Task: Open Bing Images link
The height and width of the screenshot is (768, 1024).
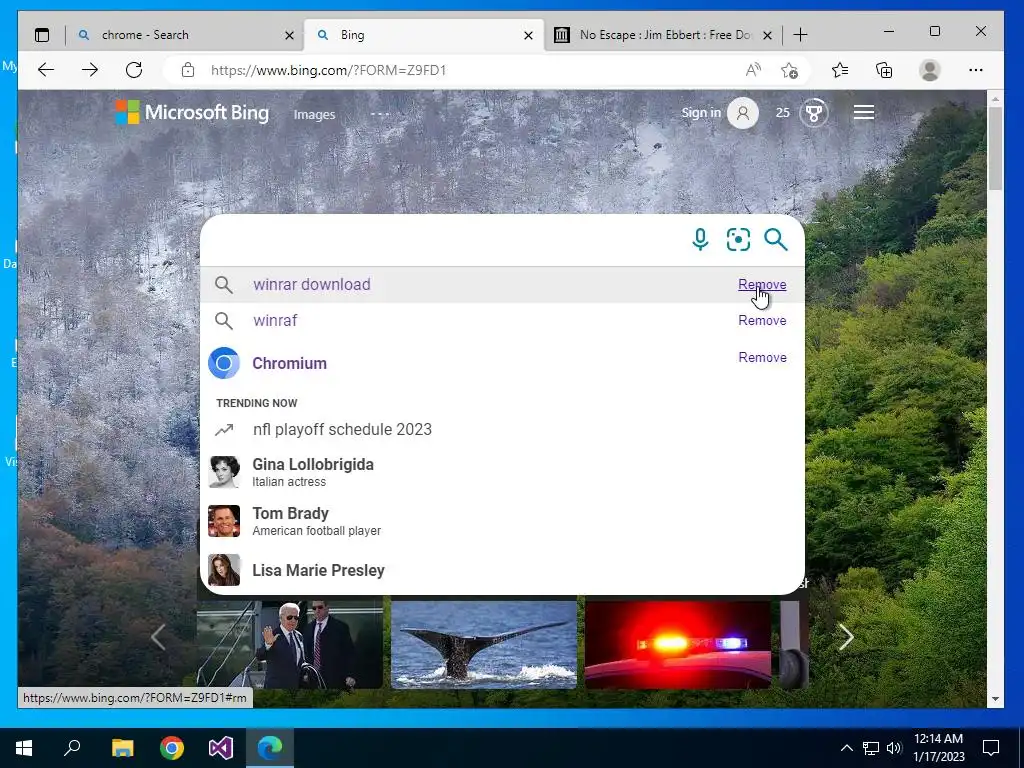Action: tap(314, 114)
